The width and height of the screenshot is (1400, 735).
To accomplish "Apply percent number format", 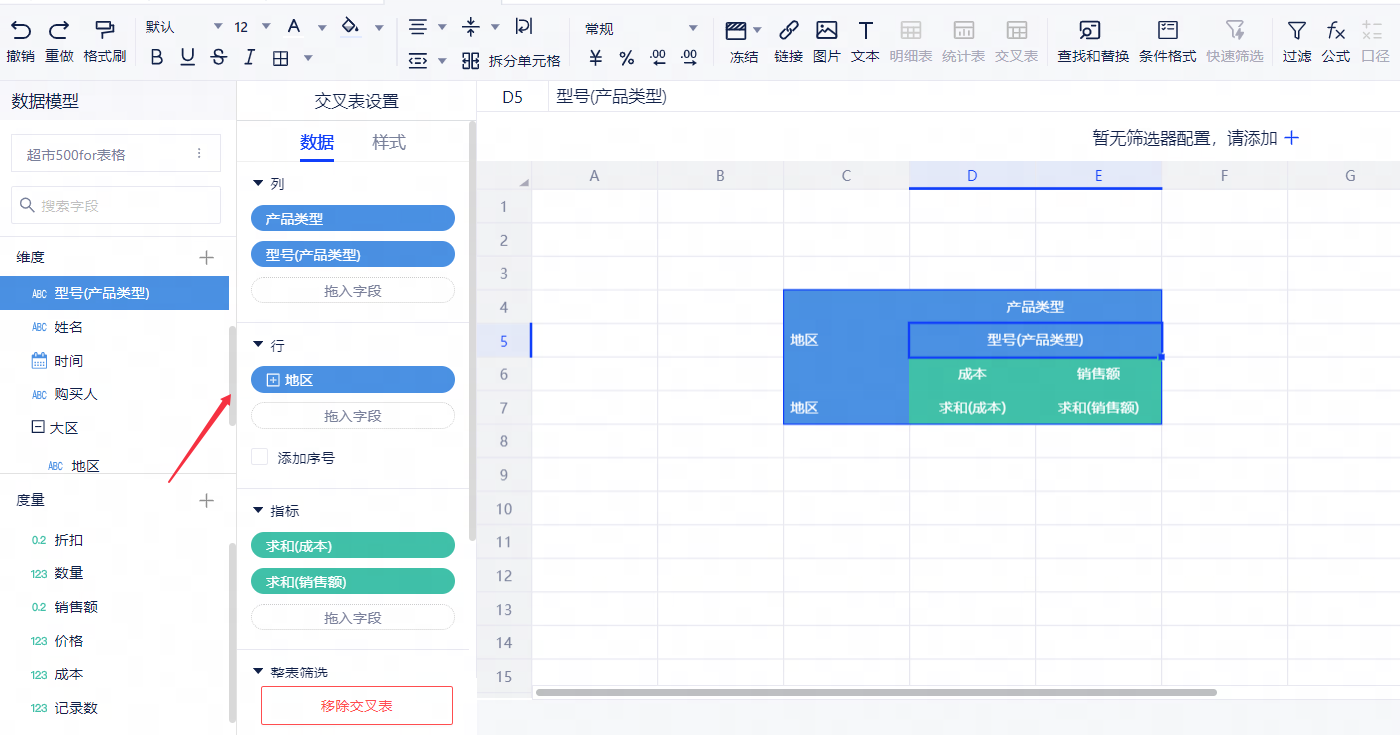I will pos(626,58).
